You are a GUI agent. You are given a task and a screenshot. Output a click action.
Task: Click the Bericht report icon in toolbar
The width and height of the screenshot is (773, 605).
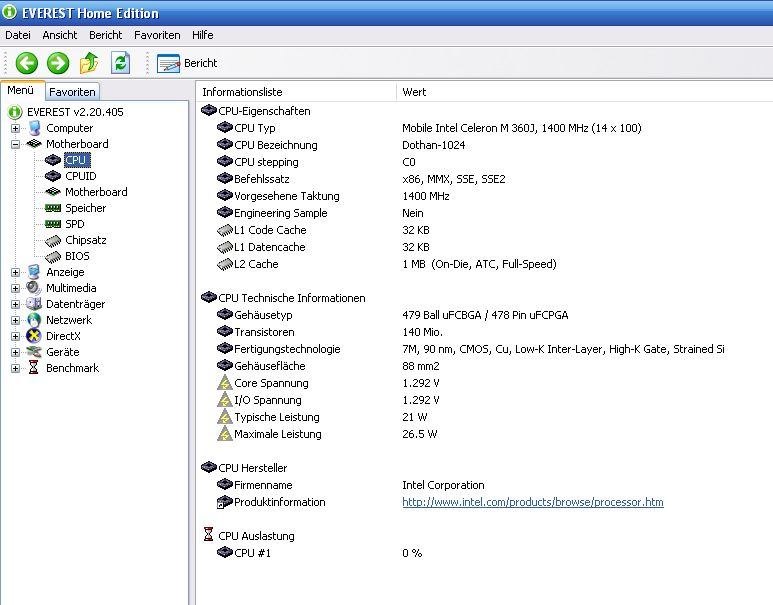168,64
